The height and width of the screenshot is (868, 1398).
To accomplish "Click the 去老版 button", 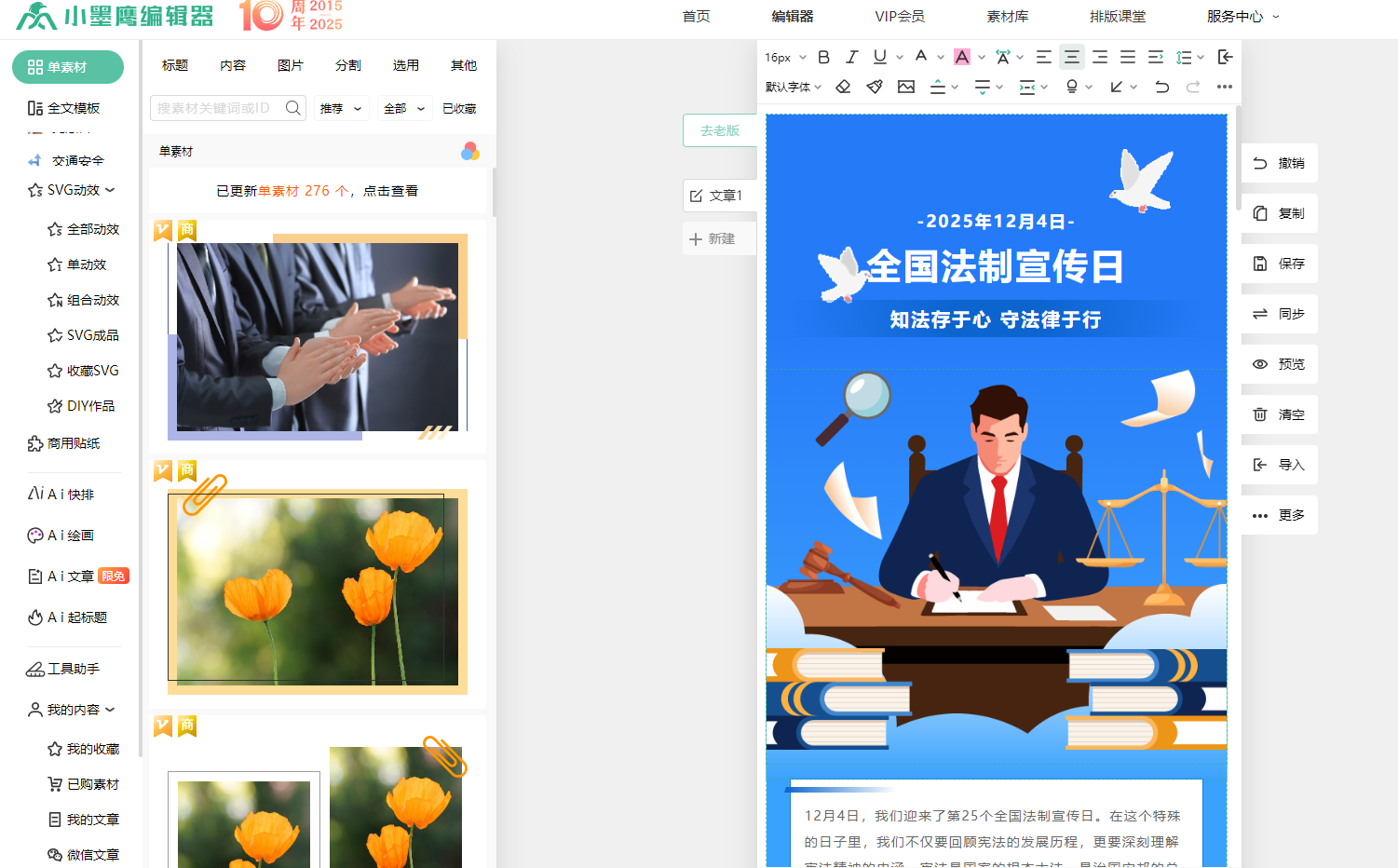I will 719,130.
